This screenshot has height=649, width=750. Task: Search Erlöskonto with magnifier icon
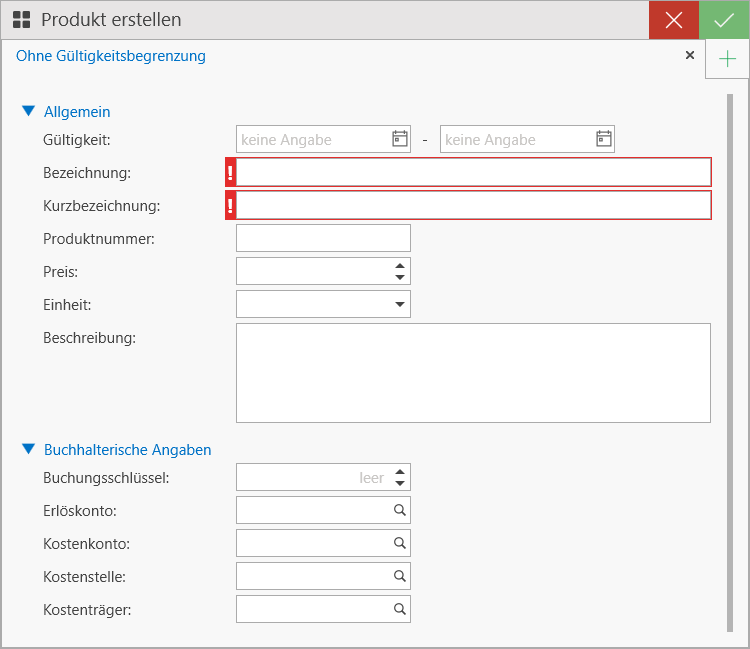coord(400,510)
